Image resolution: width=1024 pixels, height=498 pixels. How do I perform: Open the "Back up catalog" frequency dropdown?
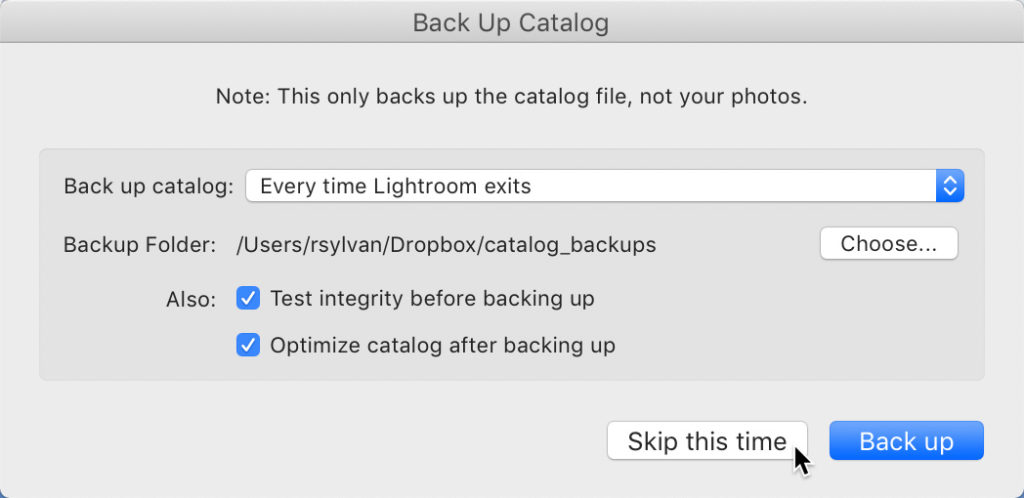[x=590, y=186]
